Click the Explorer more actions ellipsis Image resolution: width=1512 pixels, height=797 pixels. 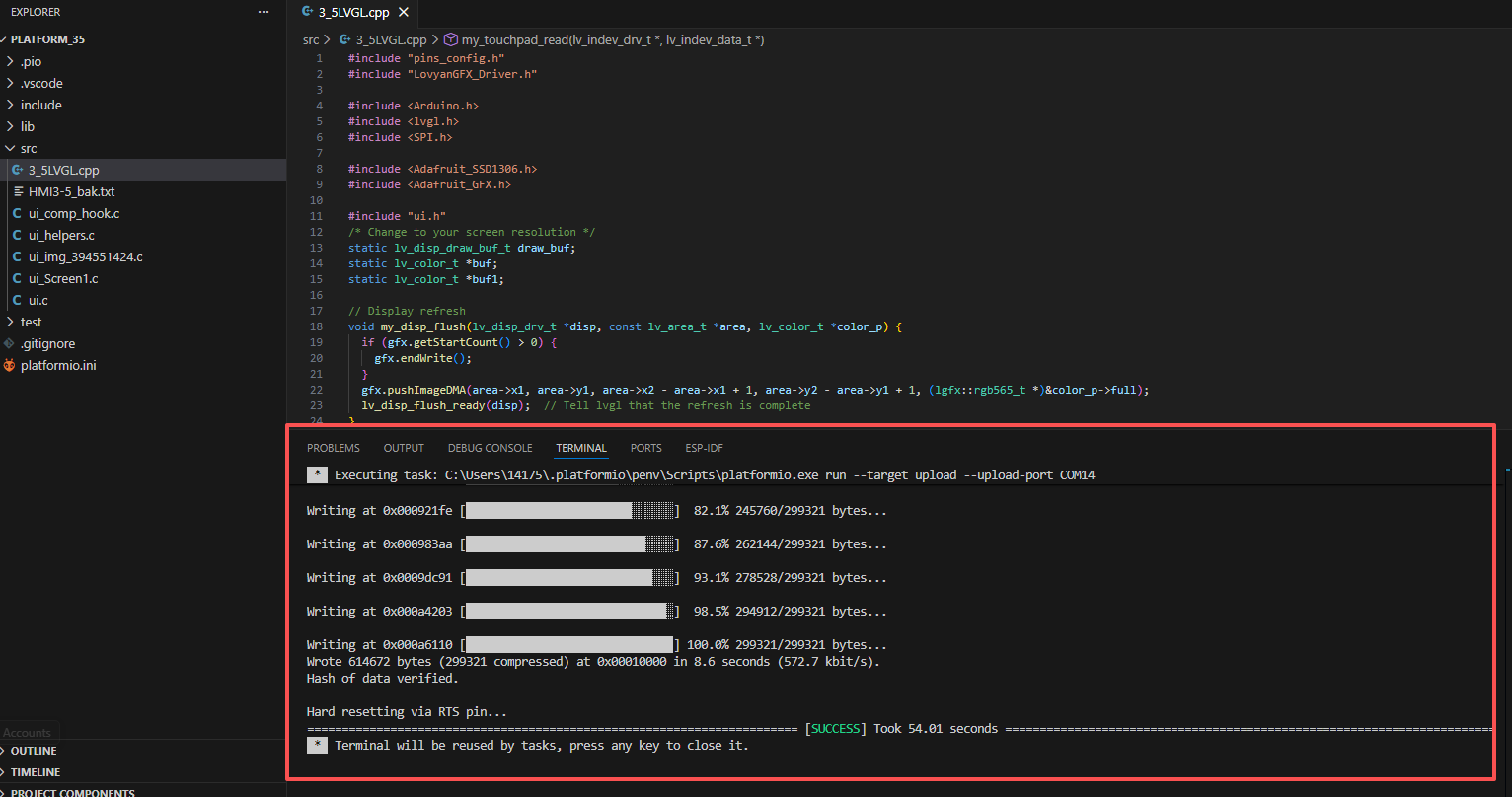[263, 12]
